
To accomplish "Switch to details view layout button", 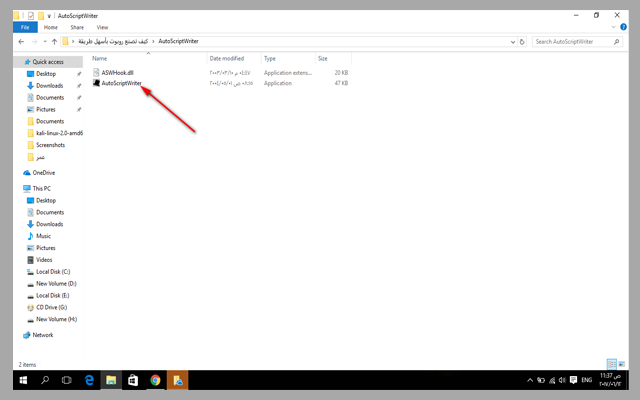I will 611,364.
